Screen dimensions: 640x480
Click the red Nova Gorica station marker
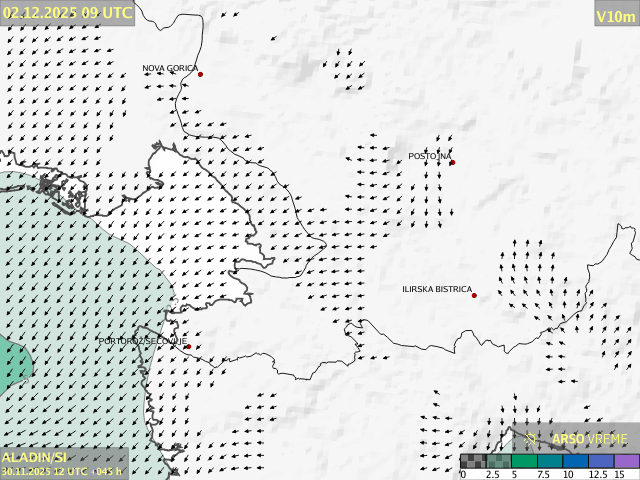tap(200, 74)
